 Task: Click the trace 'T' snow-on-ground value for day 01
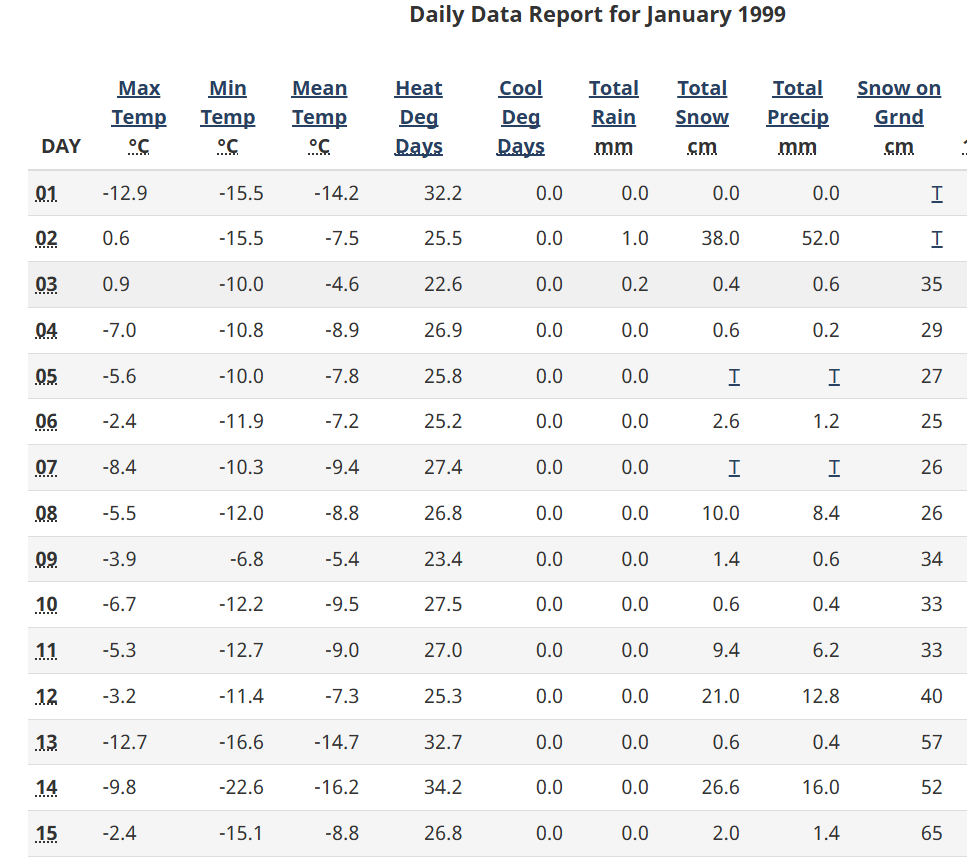(936, 193)
